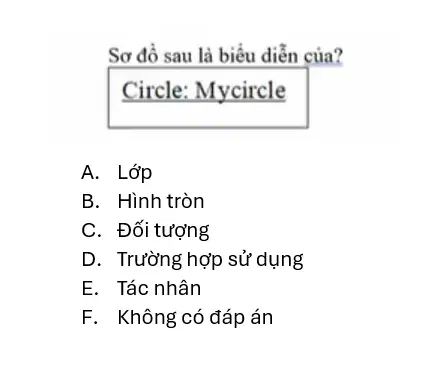Viewport: 442px width, 378px height.
Task: Select the answer "Trường hợp sử dụng"
Action: point(210,260)
